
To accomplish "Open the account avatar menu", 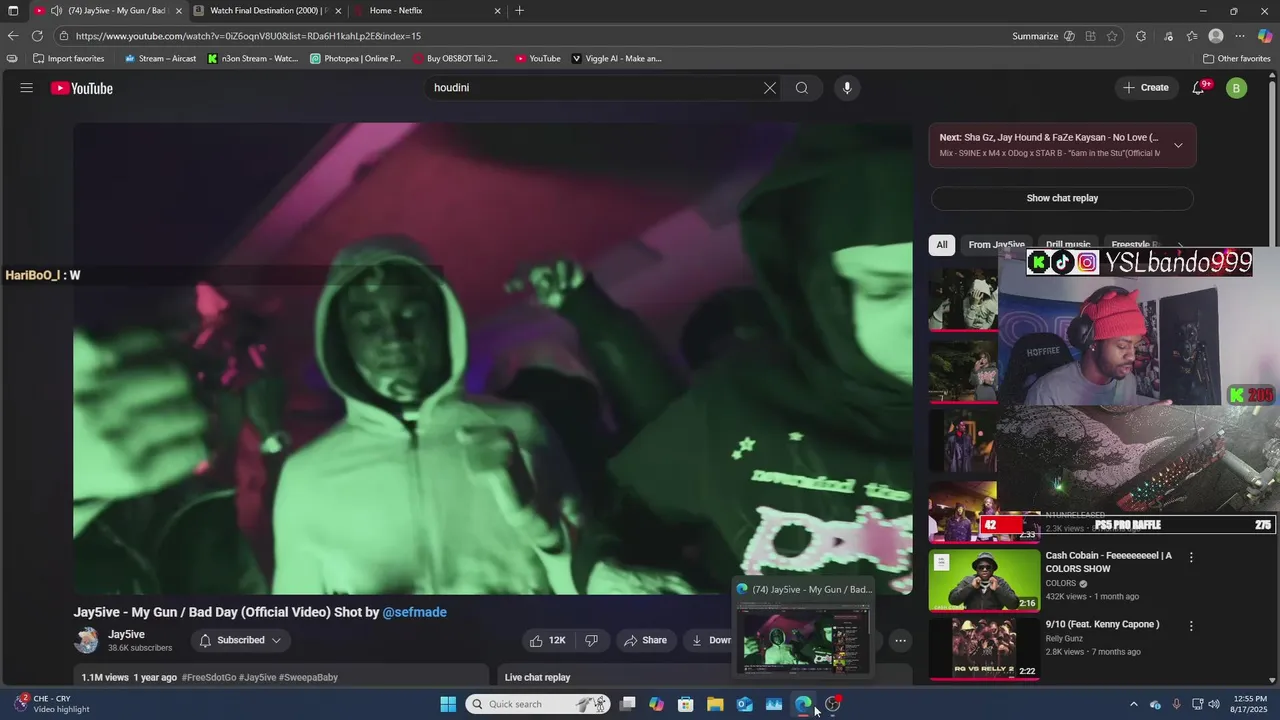I will pos(1237,88).
